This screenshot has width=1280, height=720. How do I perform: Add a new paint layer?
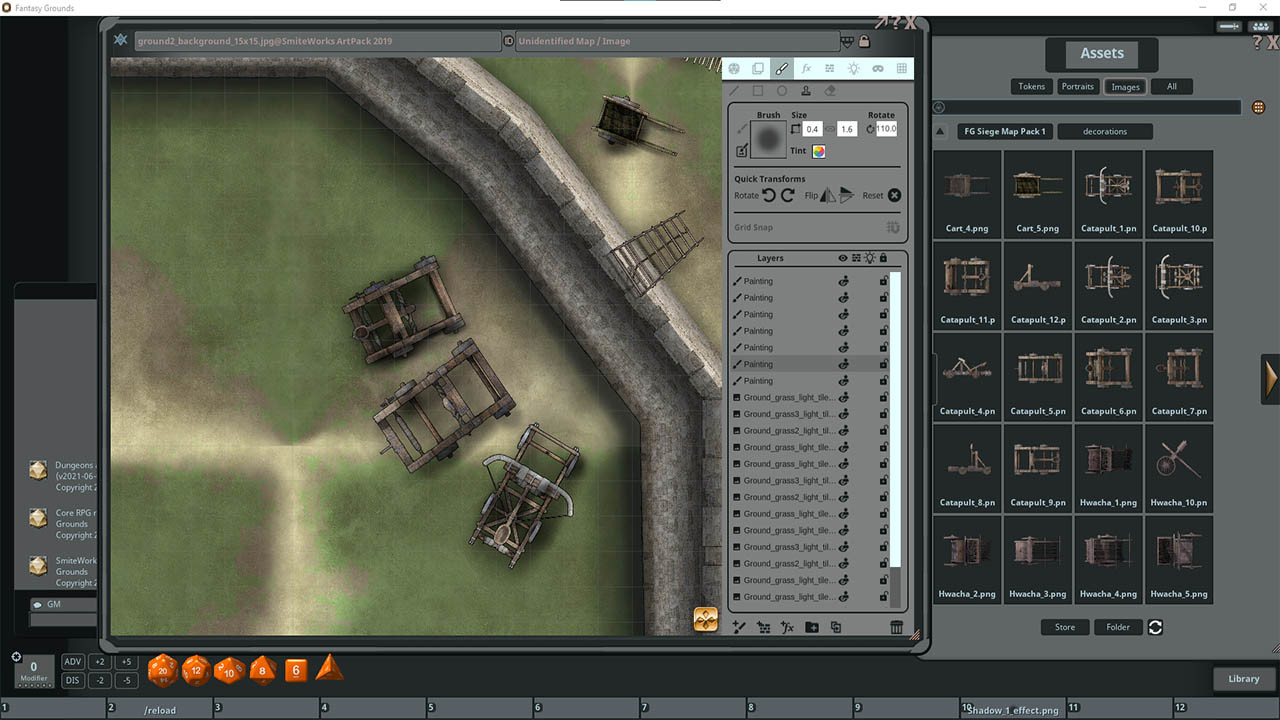(x=739, y=627)
